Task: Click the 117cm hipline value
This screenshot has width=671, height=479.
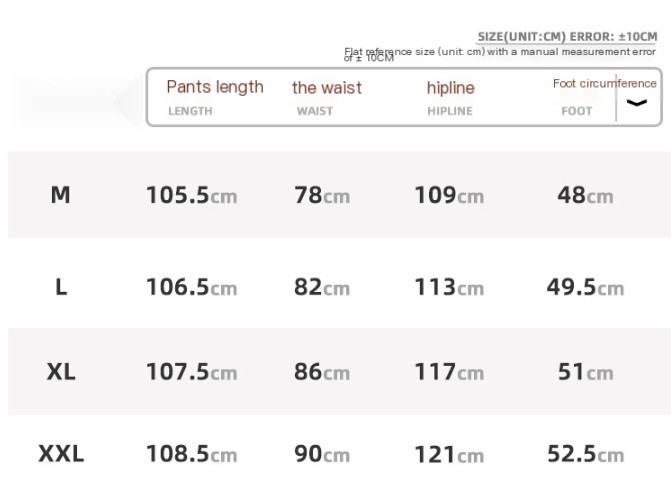Action: click(x=449, y=373)
